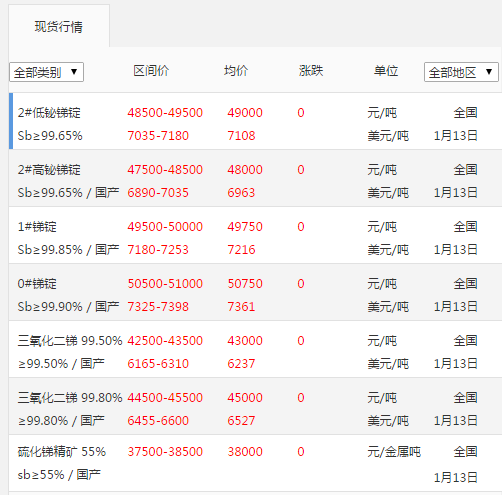
Task: Select the price range 44500-45500
Action: point(165,398)
